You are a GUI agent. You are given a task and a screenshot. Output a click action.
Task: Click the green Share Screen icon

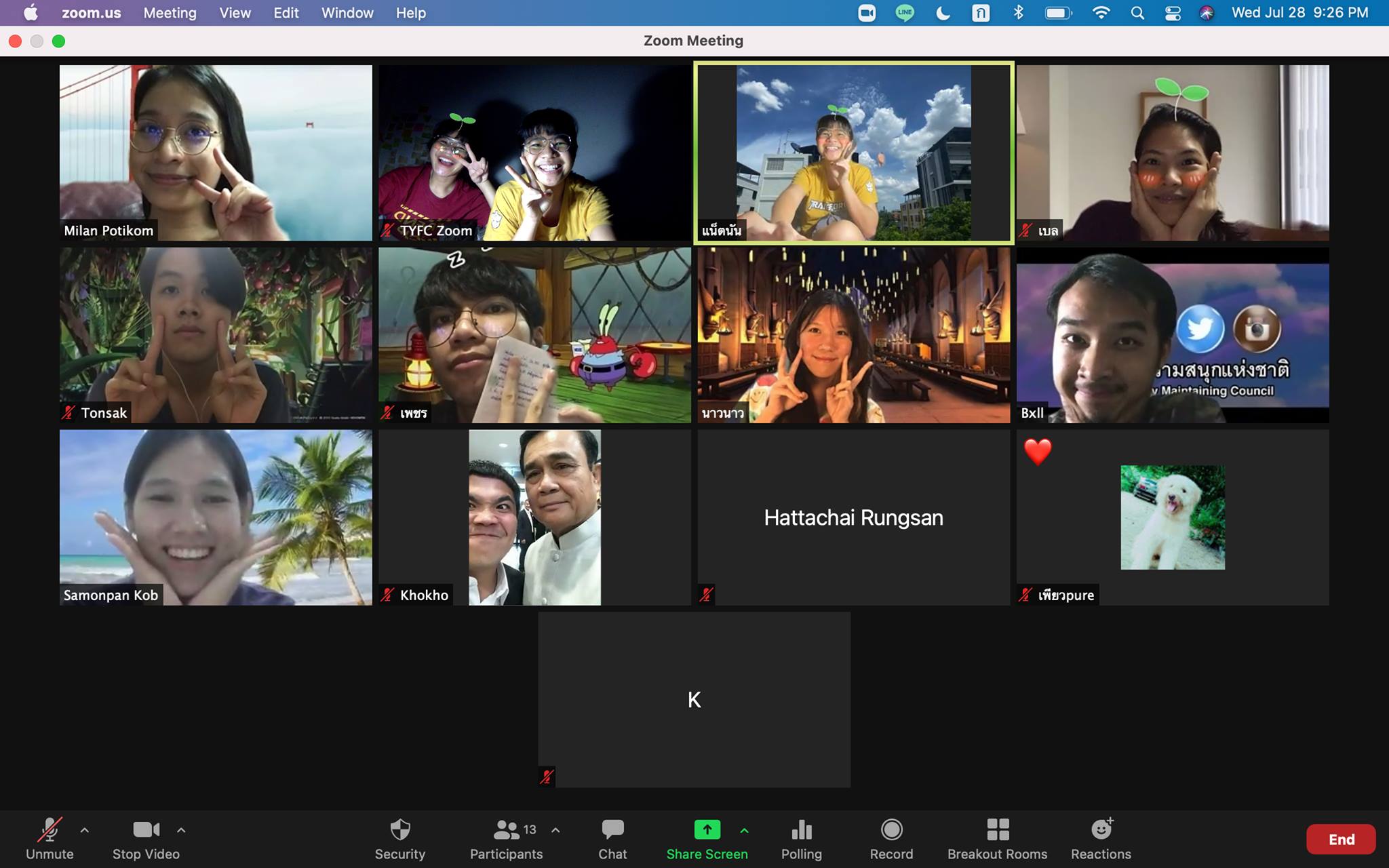click(707, 830)
